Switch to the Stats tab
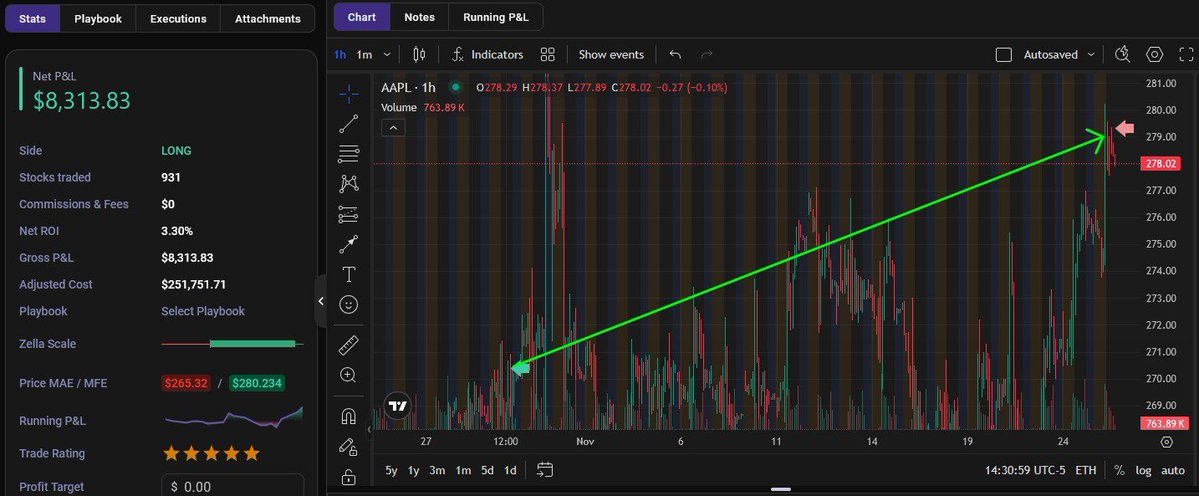Screen dimensions: 1199x496 click(x=32, y=18)
